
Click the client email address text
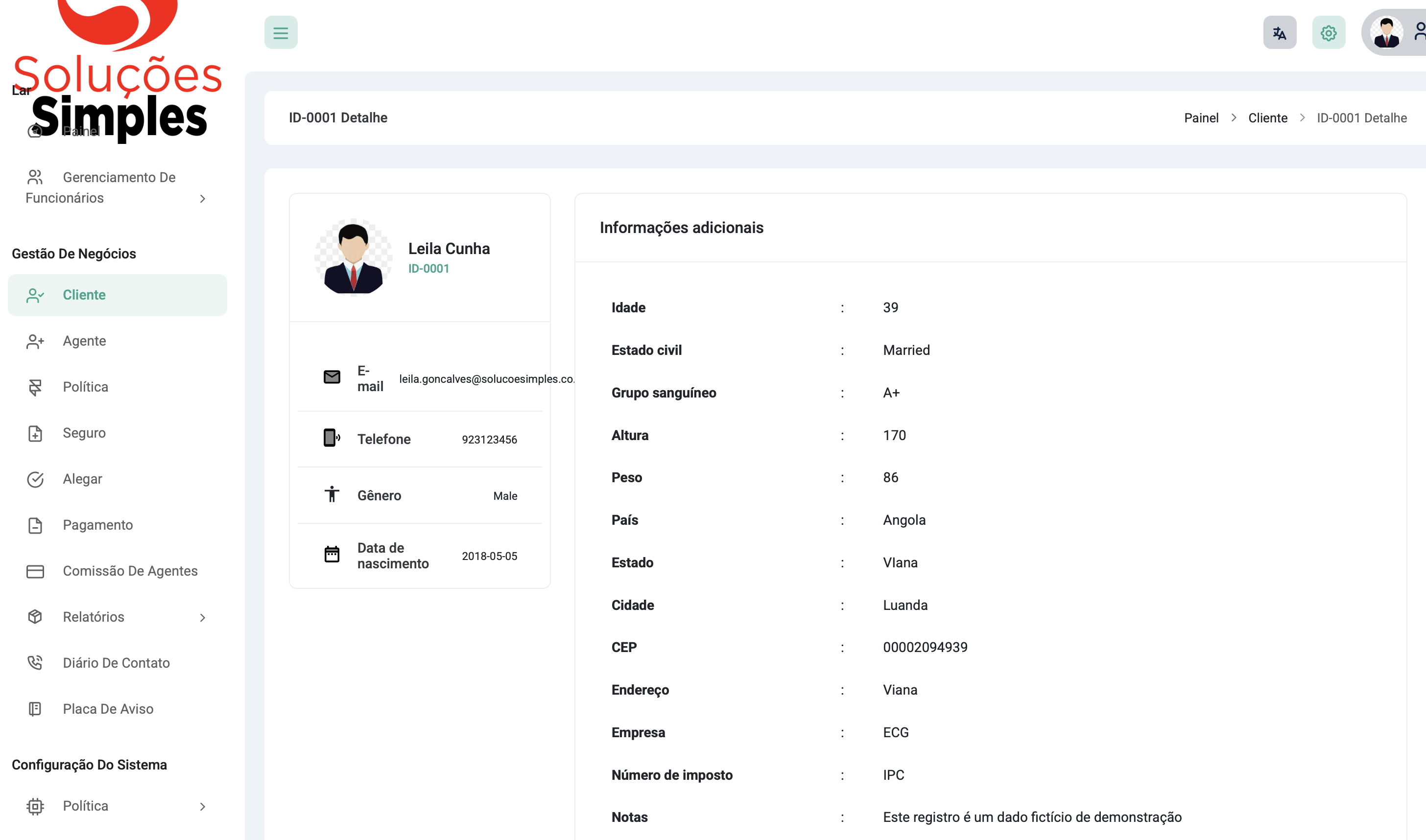(x=486, y=379)
